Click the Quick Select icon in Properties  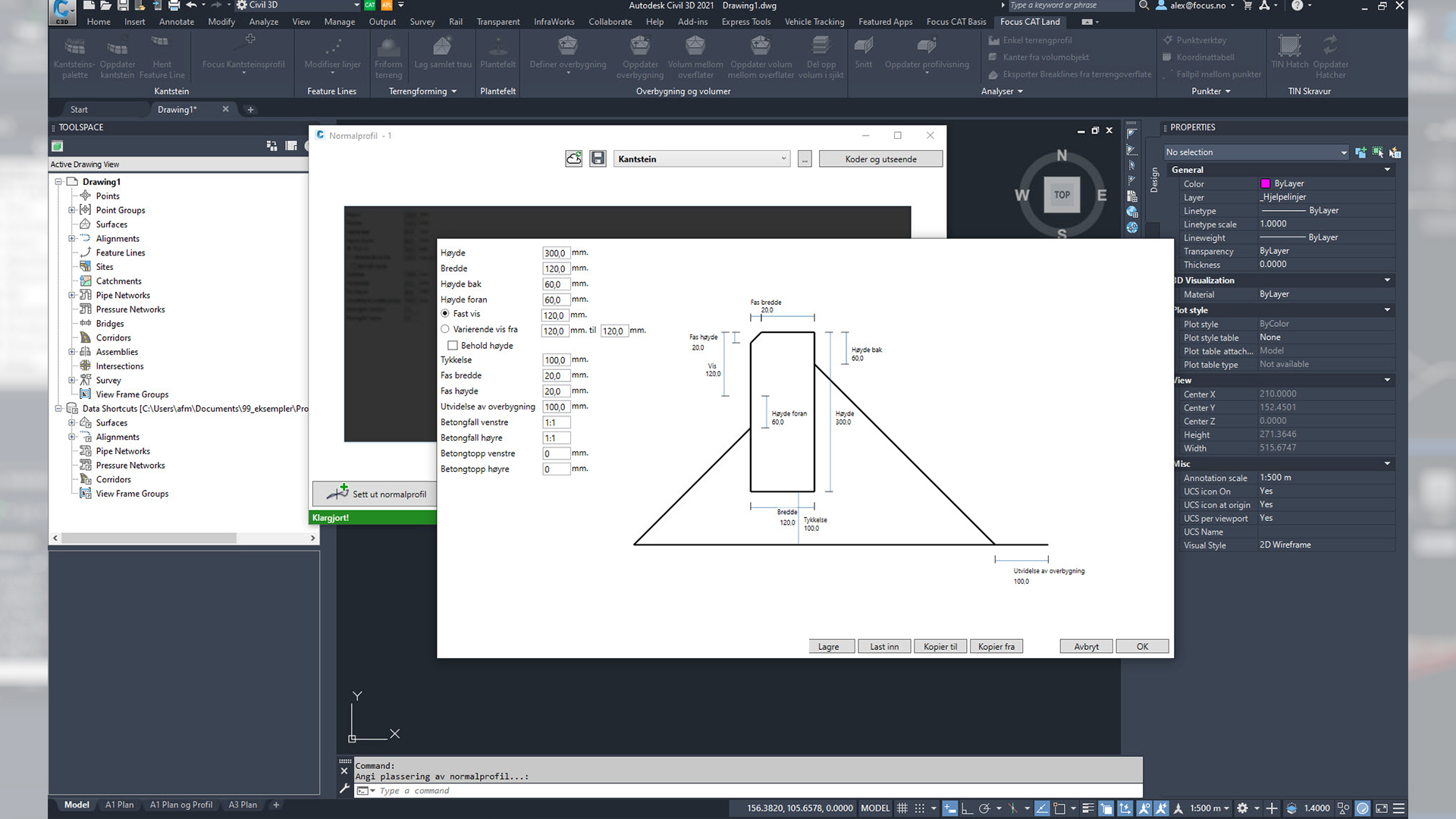(1395, 152)
